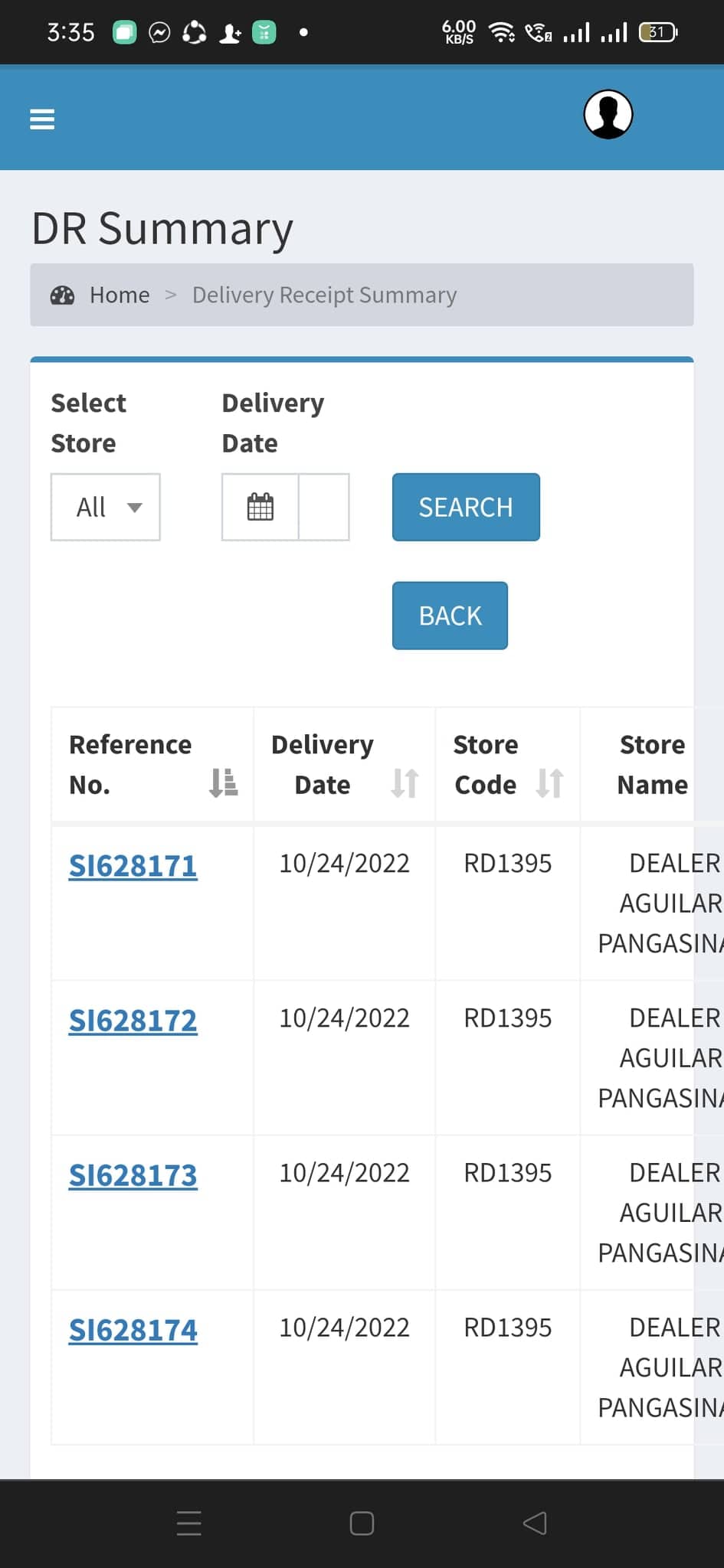The width and height of the screenshot is (724, 1568).
Task: Focus the Delivery Date input field
Action: (323, 507)
